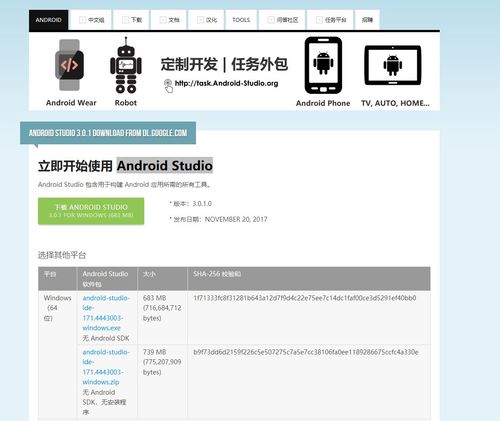
Task: Click the 版本: 3.0.1.0 text
Action: (x=192, y=204)
